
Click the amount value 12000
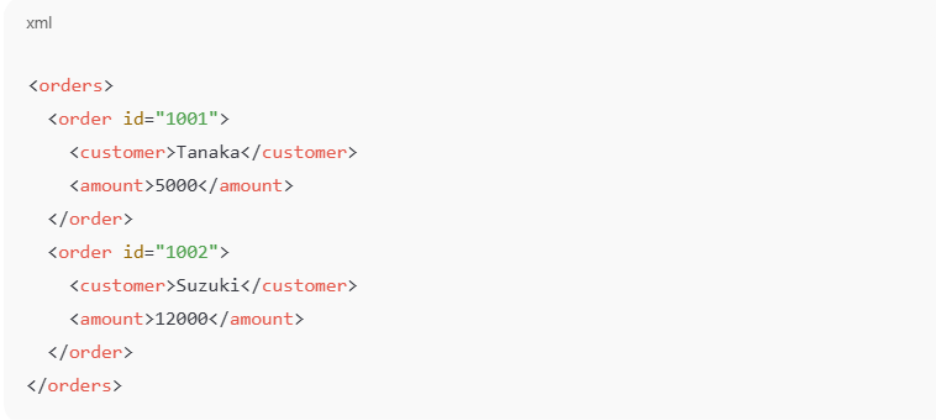click(181, 319)
